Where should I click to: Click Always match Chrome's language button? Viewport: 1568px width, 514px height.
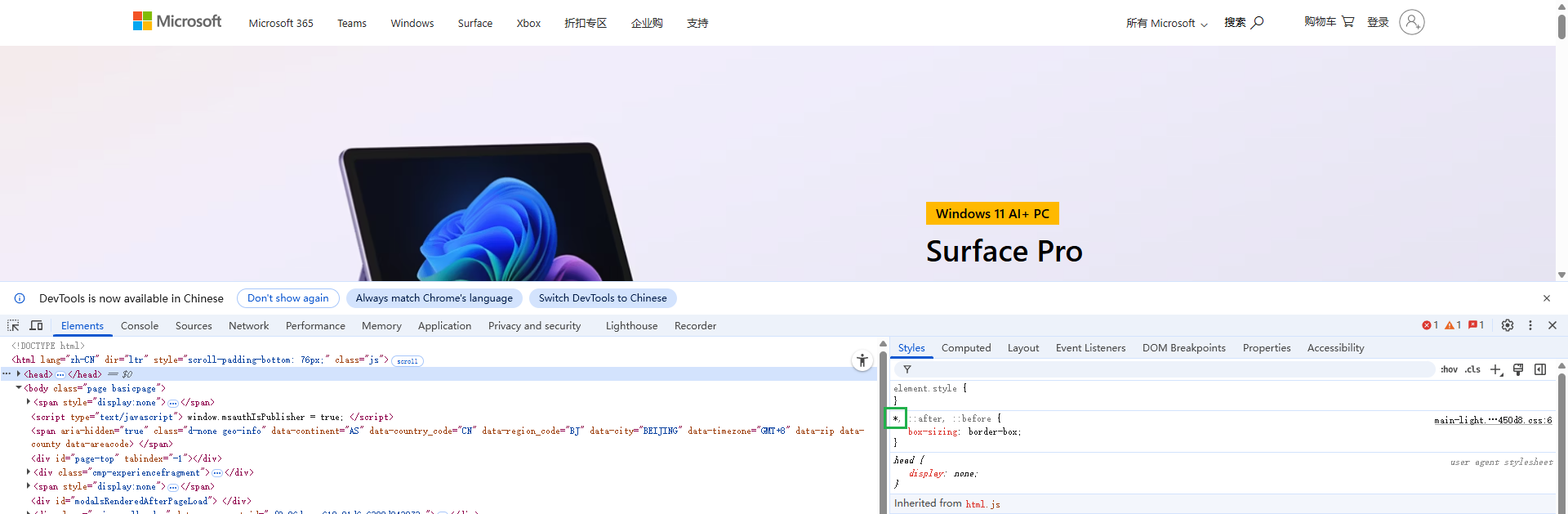[x=434, y=298]
